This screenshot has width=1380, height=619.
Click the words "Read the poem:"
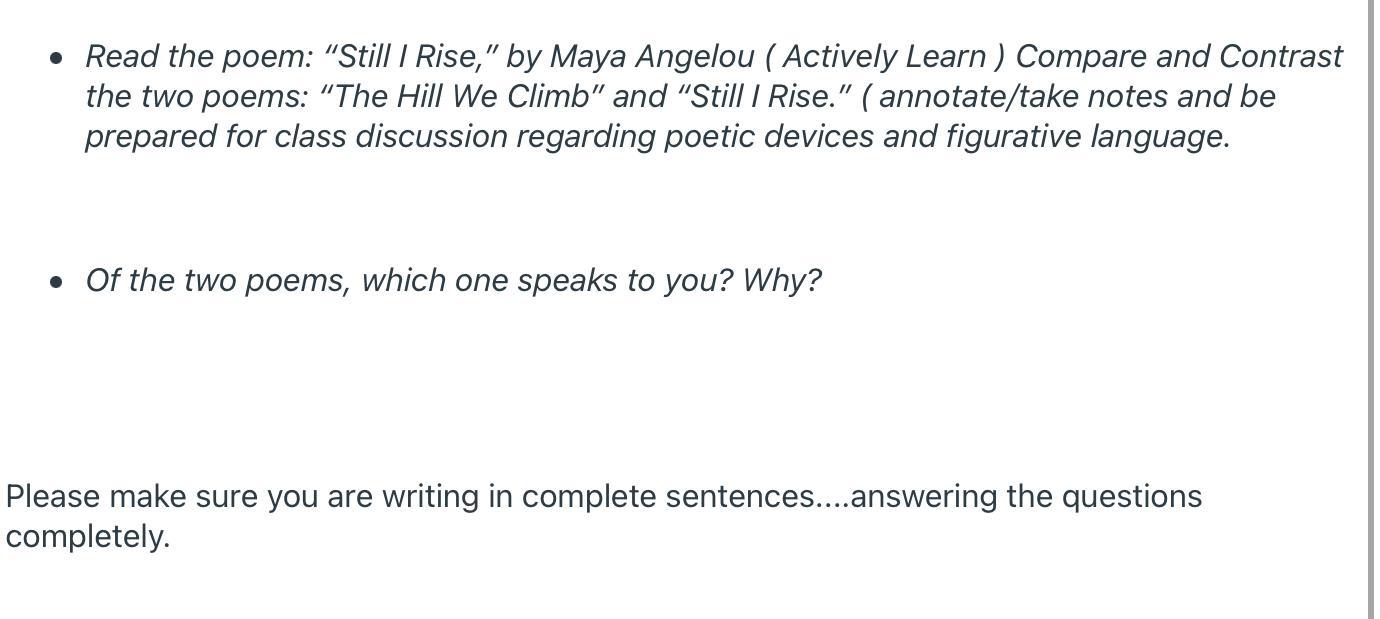tap(200, 57)
